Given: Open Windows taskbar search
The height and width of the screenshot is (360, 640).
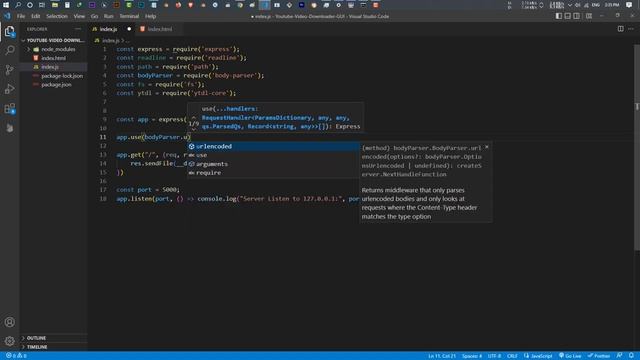Looking at the screenshot, I should [18, 5].
